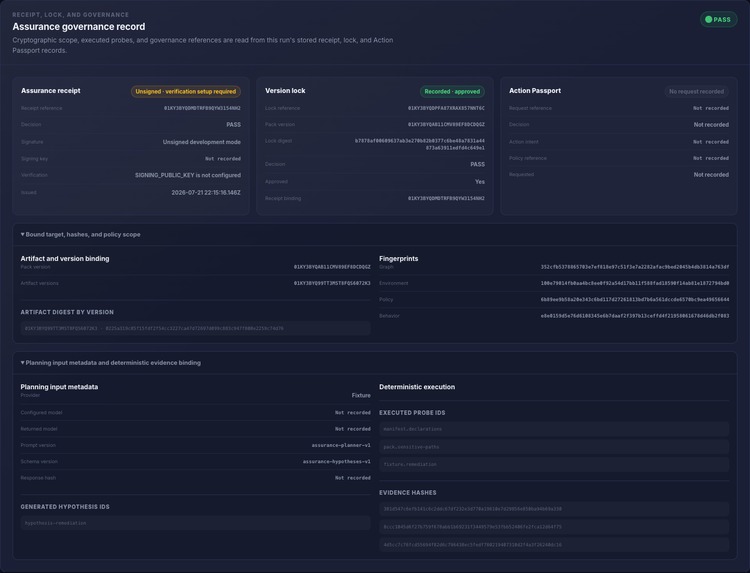Collapse Bound target, hashes, and policy scope
The height and width of the screenshot is (573, 750).
(80, 234)
